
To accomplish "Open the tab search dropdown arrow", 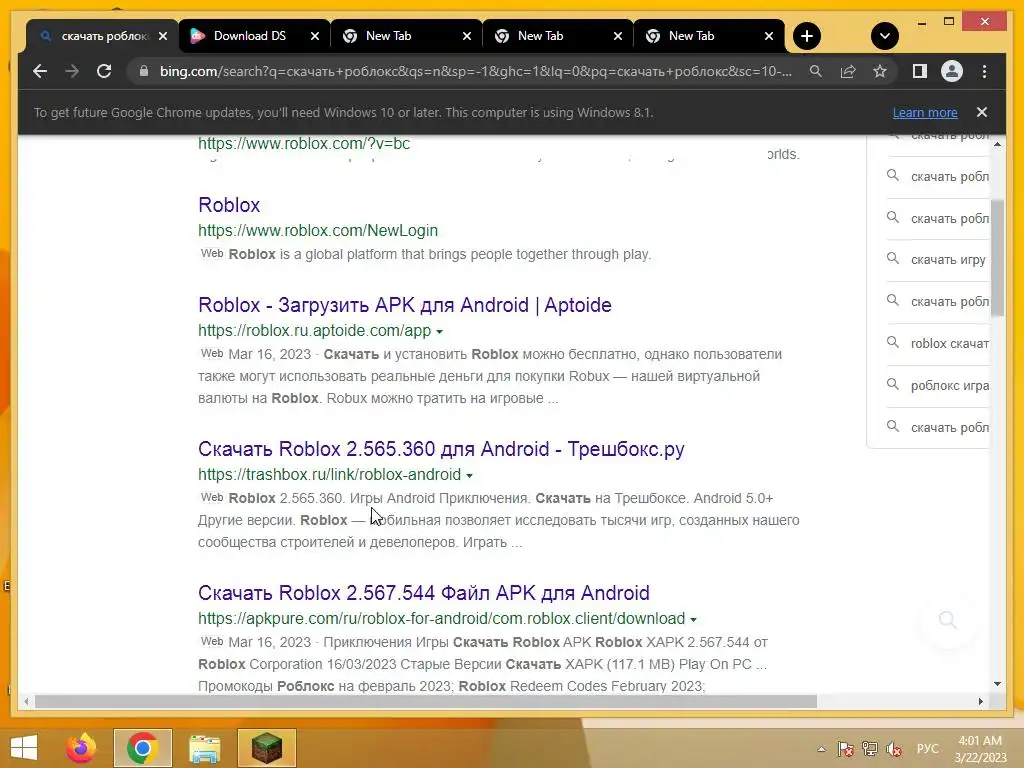I will pos(885,36).
